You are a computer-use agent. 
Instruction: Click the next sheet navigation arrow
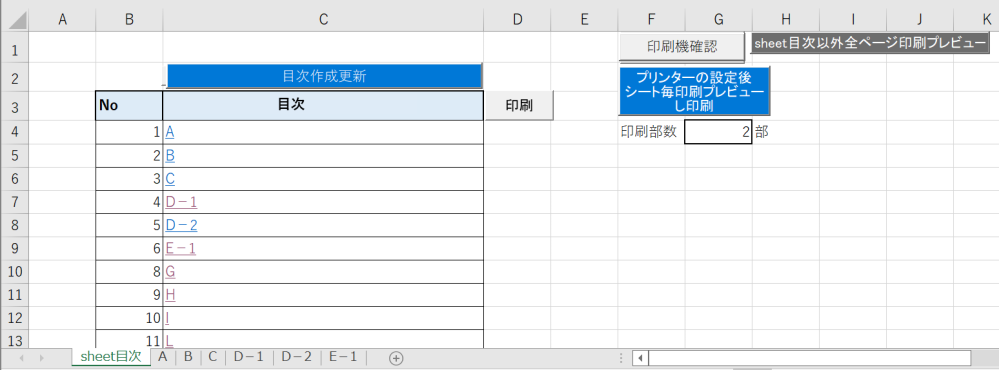[x=41, y=358]
